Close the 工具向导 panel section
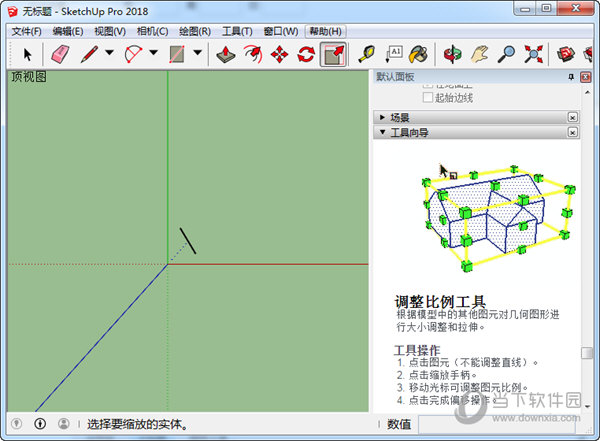This screenshot has height=441, width=600. coord(572,132)
